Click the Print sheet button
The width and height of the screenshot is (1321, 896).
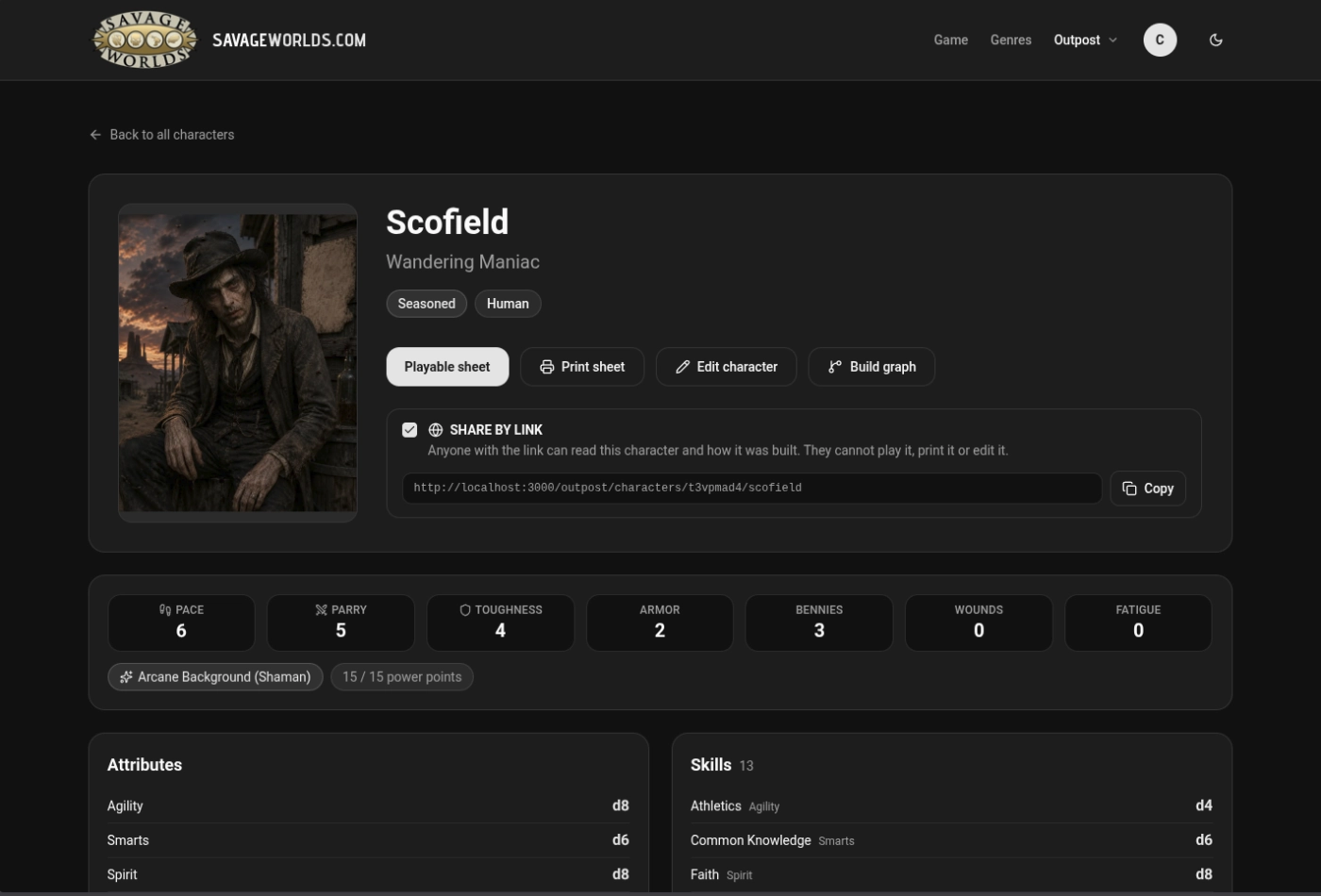pyautogui.click(x=582, y=367)
